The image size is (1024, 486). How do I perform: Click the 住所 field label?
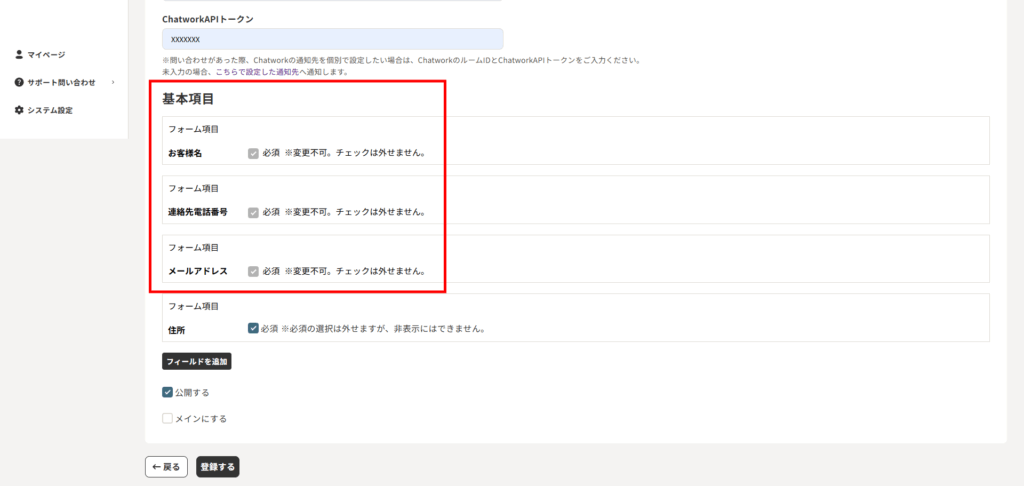click(177, 330)
